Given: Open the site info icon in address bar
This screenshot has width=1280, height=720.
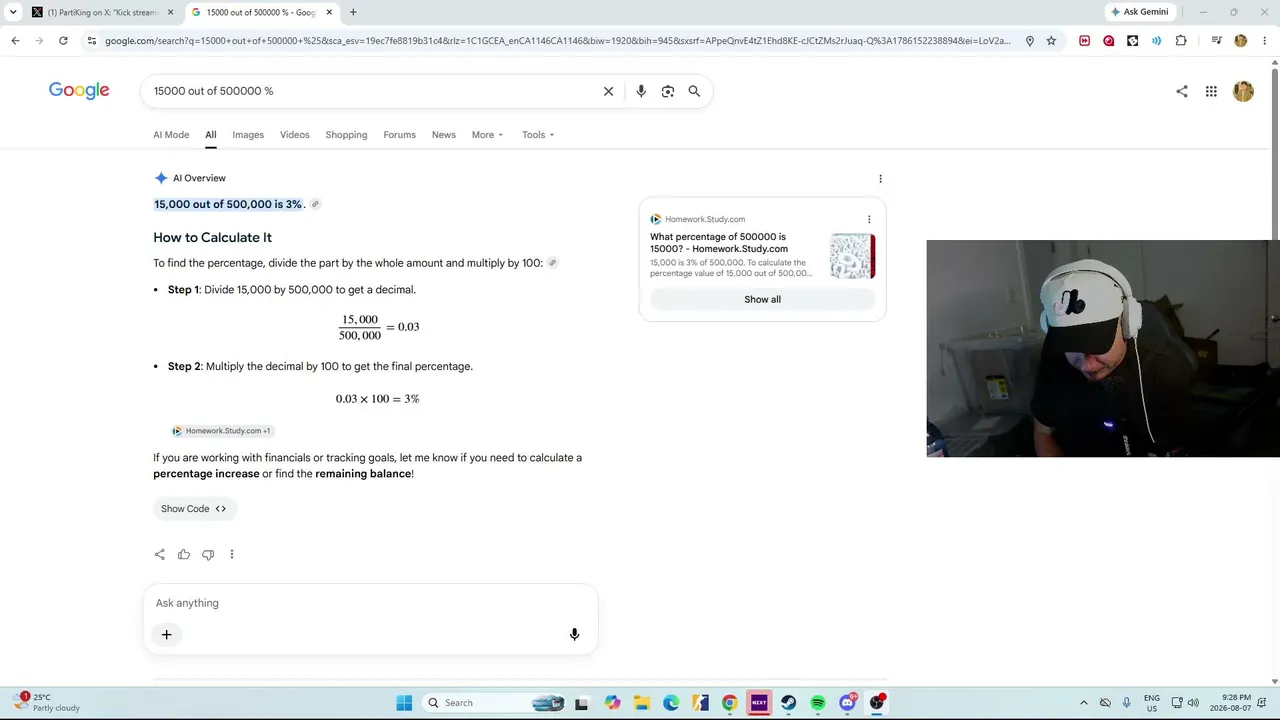Looking at the screenshot, I should click(92, 41).
